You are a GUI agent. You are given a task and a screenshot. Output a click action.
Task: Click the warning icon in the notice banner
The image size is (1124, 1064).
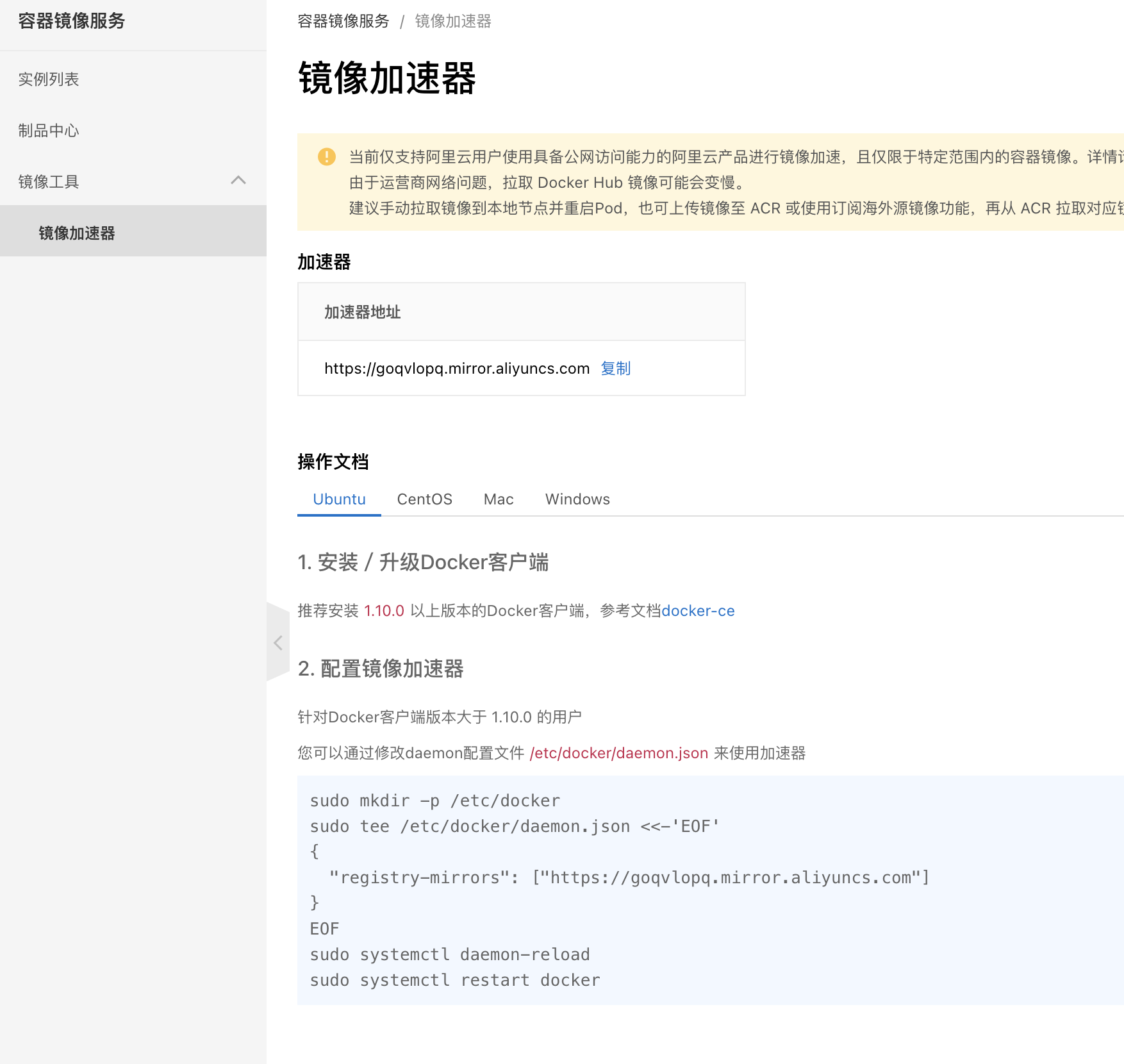(x=327, y=156)
